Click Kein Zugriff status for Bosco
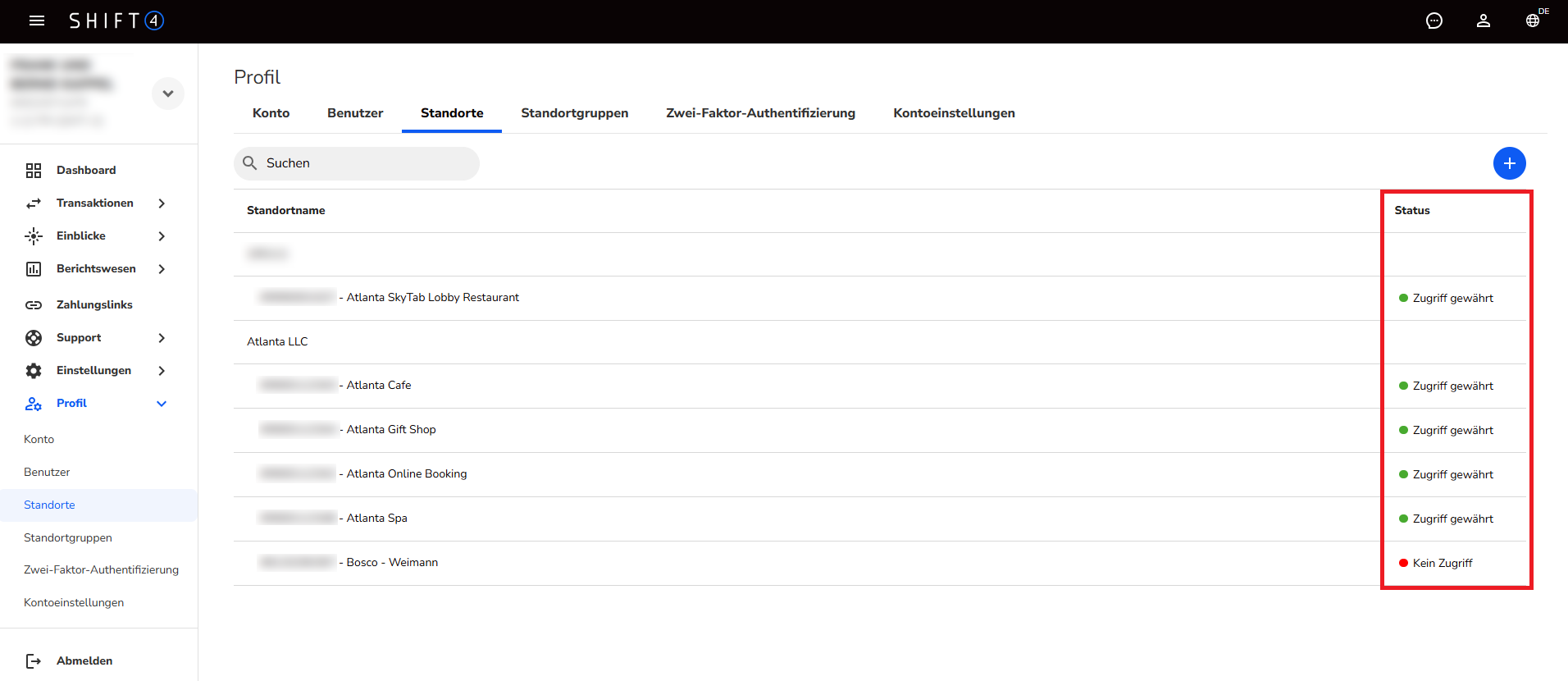The image size is (1568, 681). (x=1436, y=563)
